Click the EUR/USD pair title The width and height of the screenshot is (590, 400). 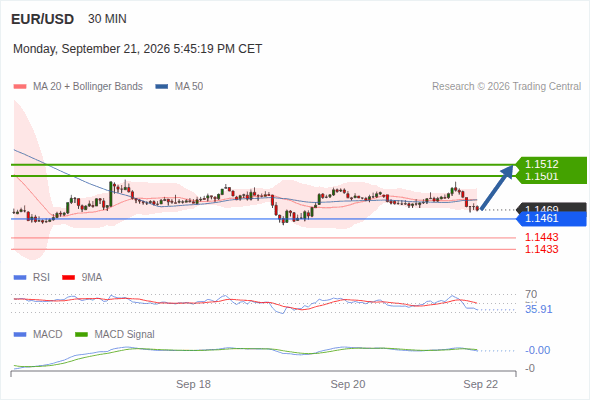[43, 19]
